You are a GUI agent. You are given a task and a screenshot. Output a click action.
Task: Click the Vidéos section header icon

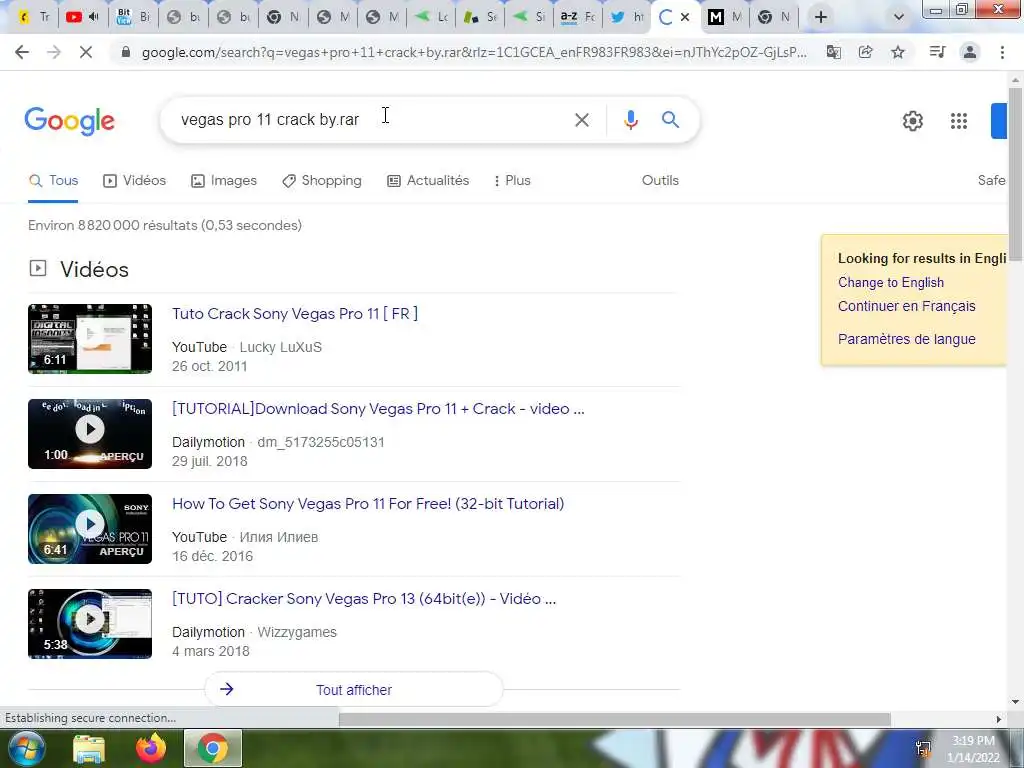tap(38, 268)
